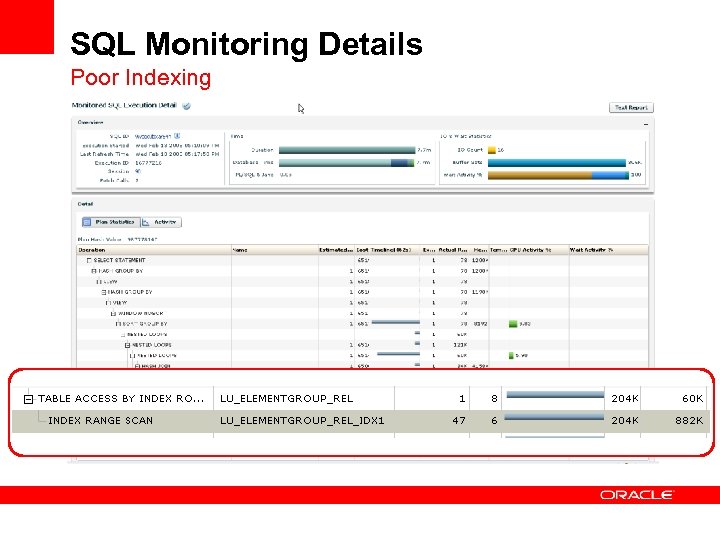Click the Activity tab chart icon
The height and width of the screenshot is (540, 720).
(146, 222)
